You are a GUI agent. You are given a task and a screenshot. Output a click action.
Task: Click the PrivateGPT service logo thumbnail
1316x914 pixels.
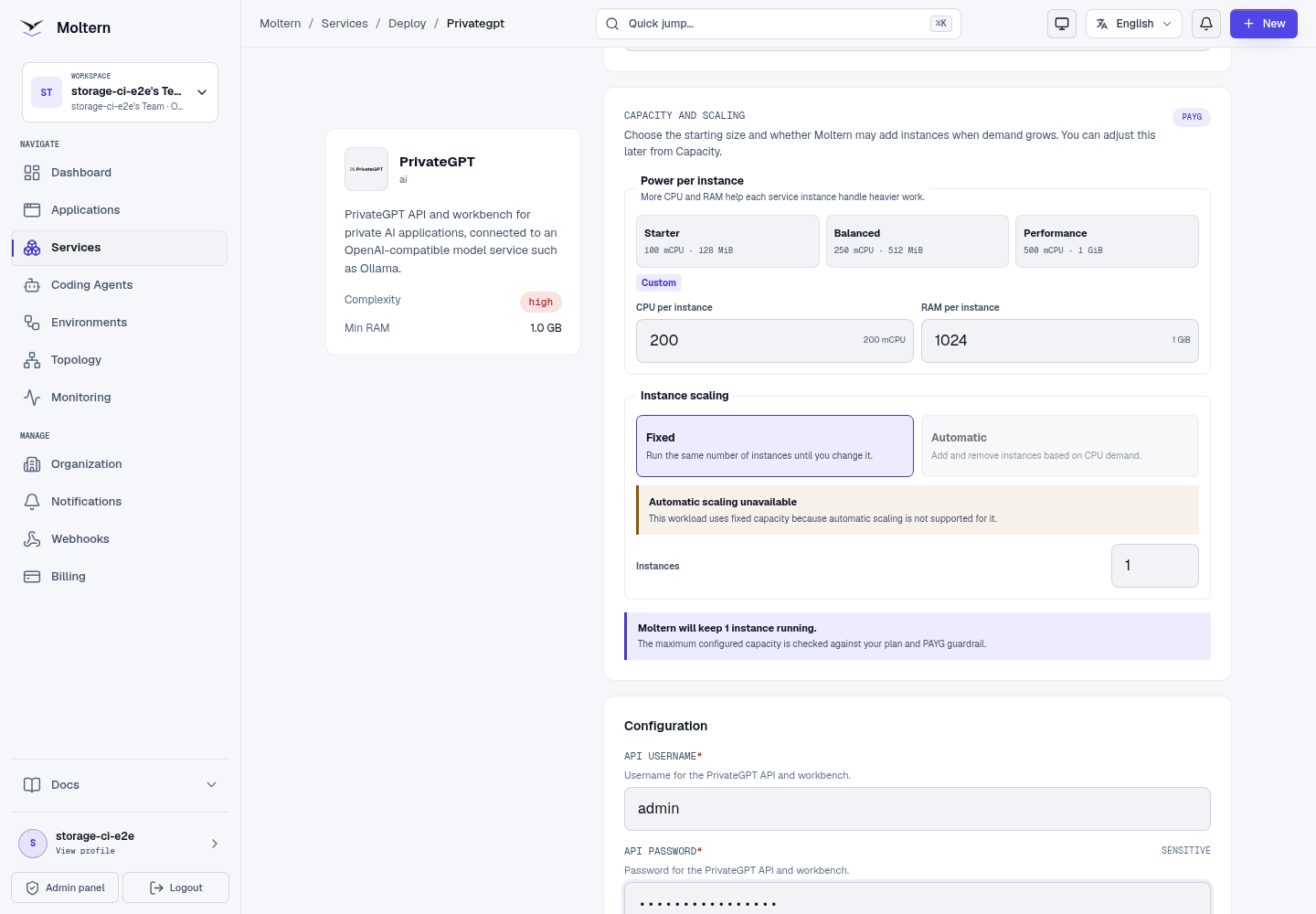366,169
